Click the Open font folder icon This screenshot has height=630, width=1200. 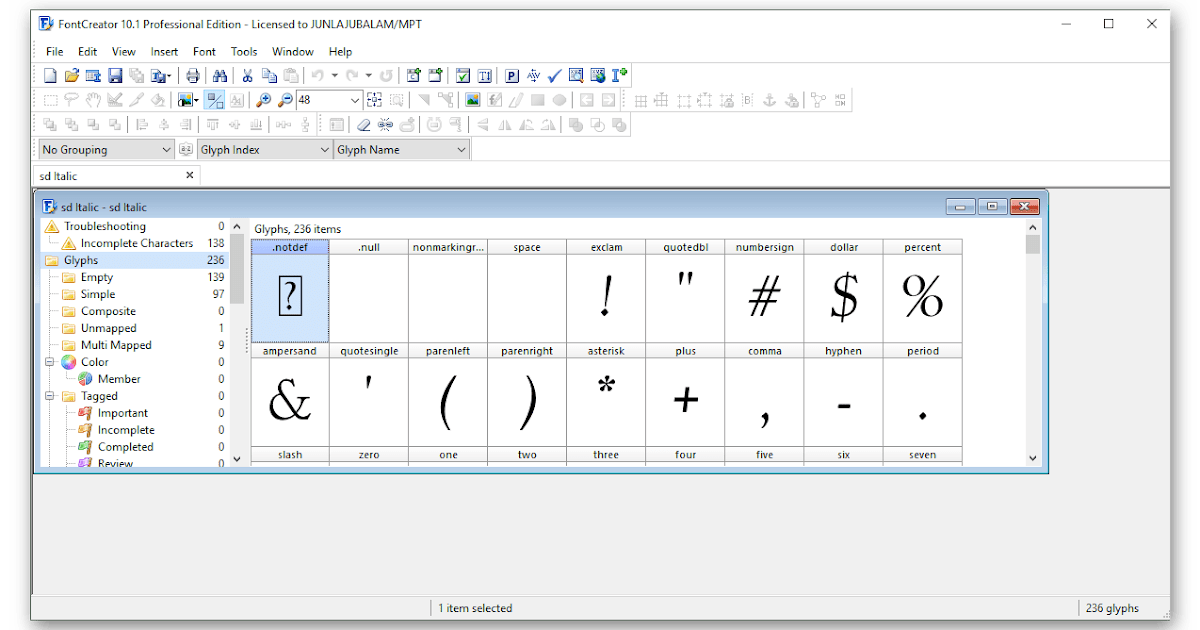coord(71,75)
